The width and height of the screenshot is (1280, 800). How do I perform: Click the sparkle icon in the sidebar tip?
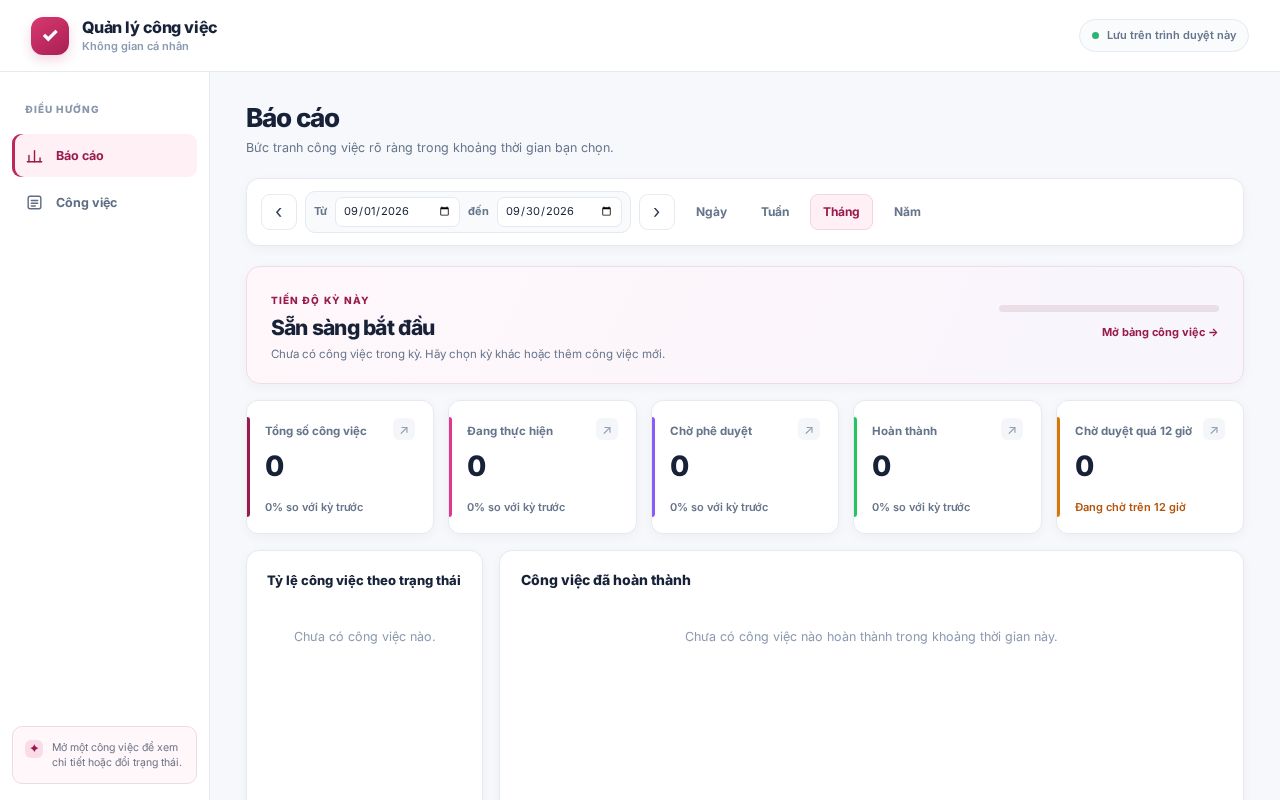34,748
